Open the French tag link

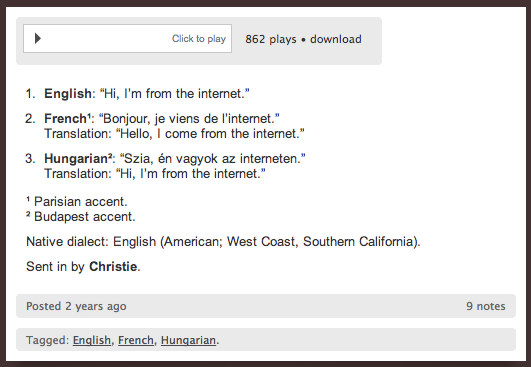point(136,340)
